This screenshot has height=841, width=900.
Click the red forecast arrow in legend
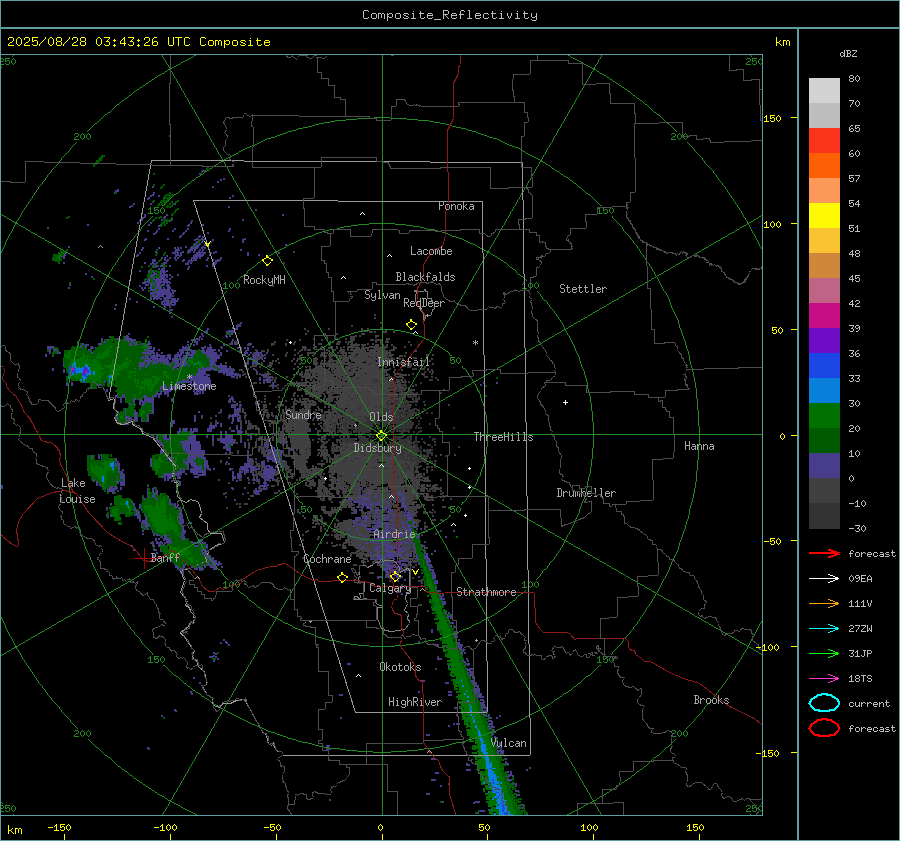824,553
